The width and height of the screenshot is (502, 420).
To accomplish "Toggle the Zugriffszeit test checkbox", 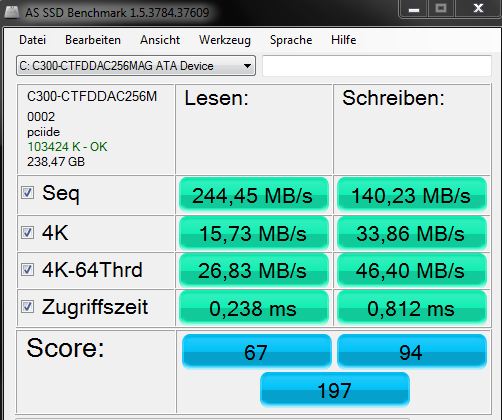I will [x=27, y=307].
